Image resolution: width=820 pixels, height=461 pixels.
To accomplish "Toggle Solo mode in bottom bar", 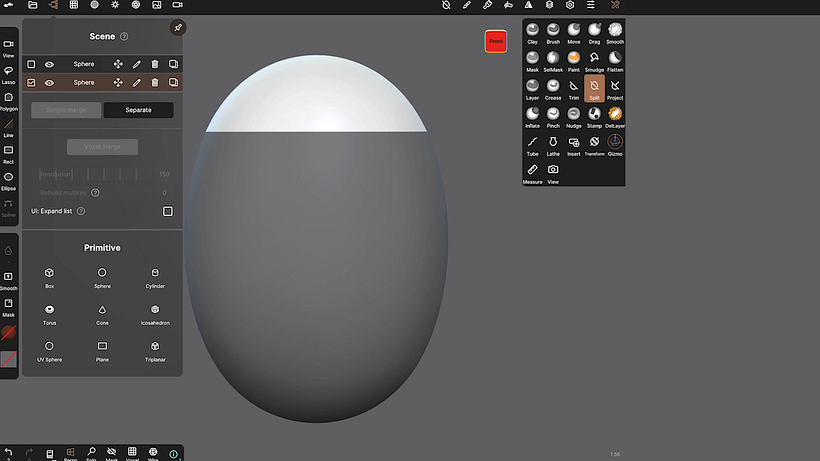I will [x=91, y=453].
